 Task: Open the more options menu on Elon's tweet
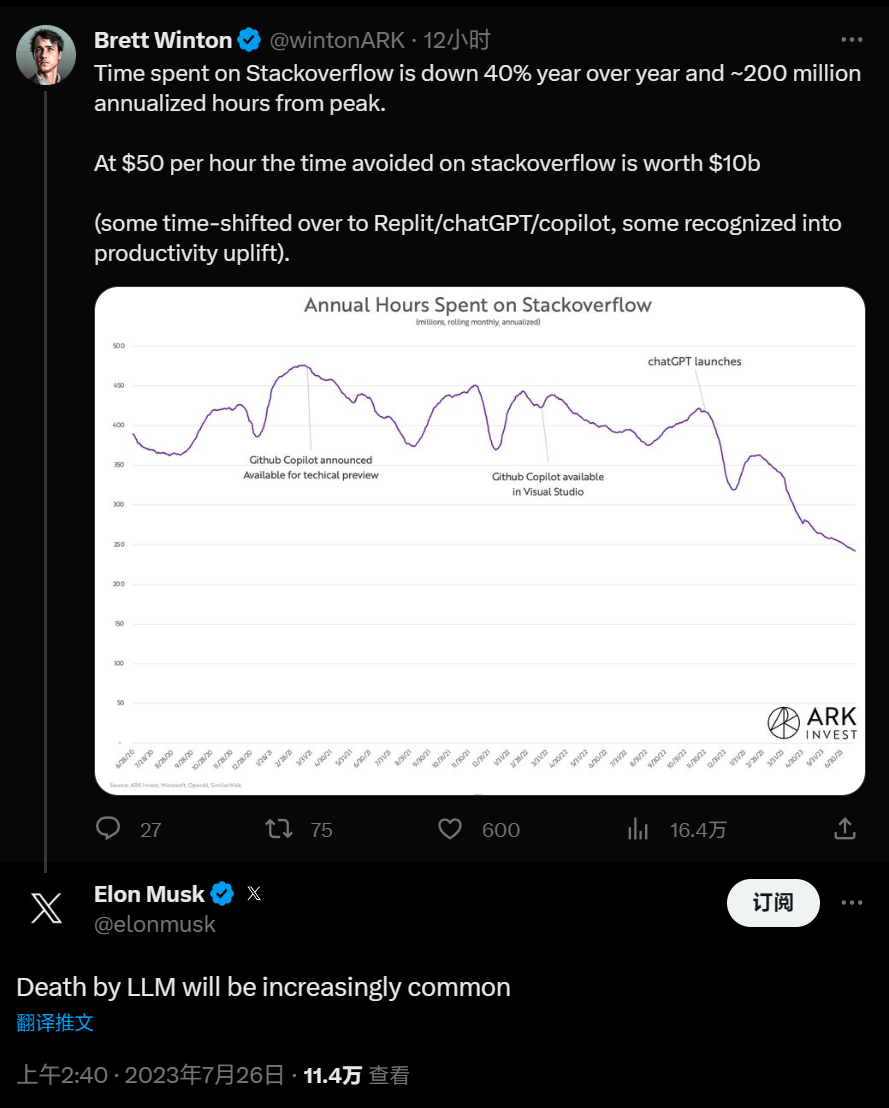[851, 903]
